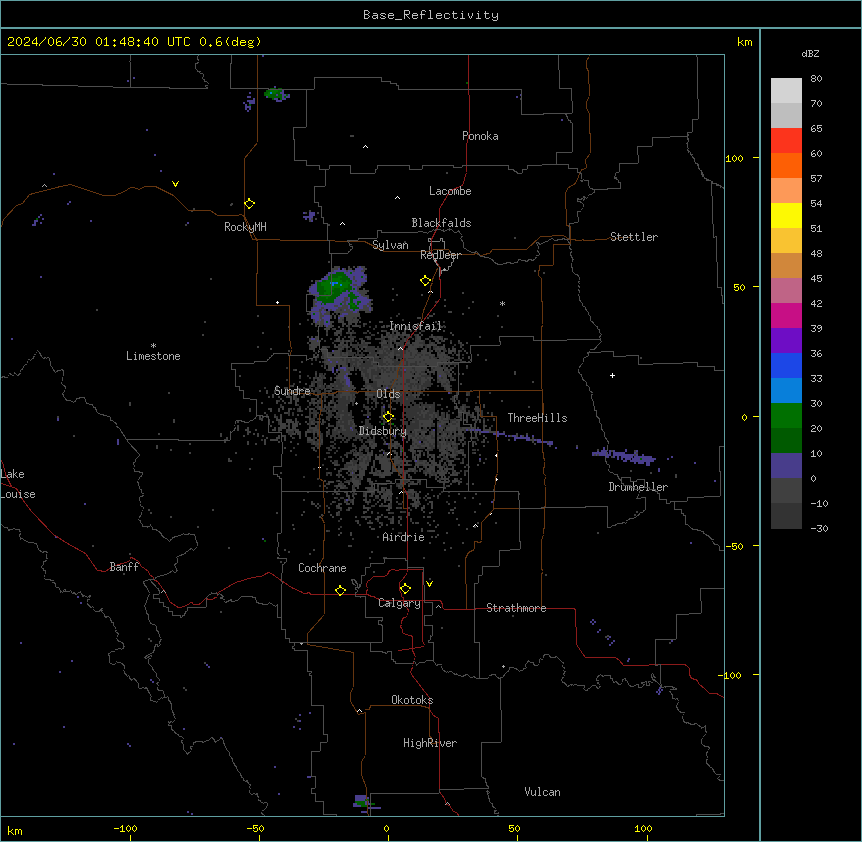This screenshot has height=842, width=862.
Task: Click the asterisk marker above Limestone
Action: pos(153,346)
